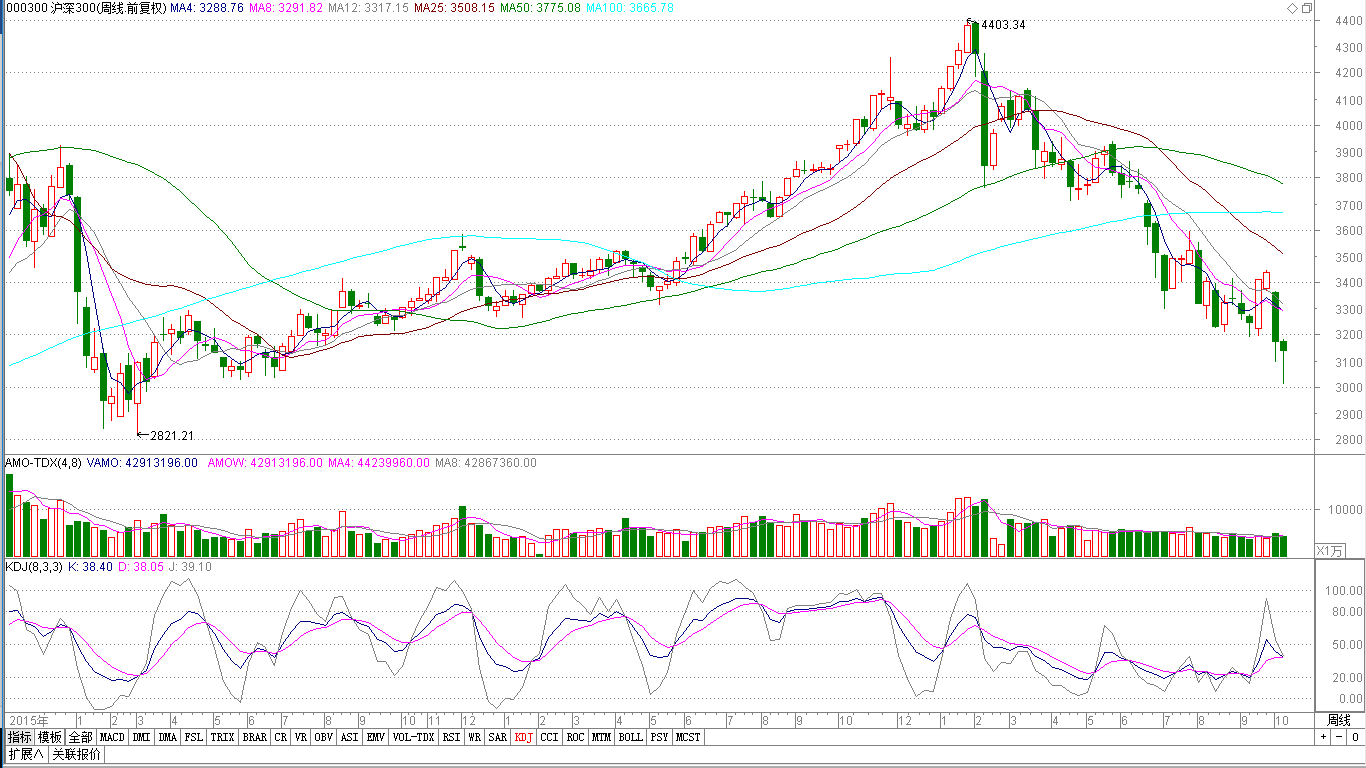Show the VOL-TDX indicator

tap(413, 737)
